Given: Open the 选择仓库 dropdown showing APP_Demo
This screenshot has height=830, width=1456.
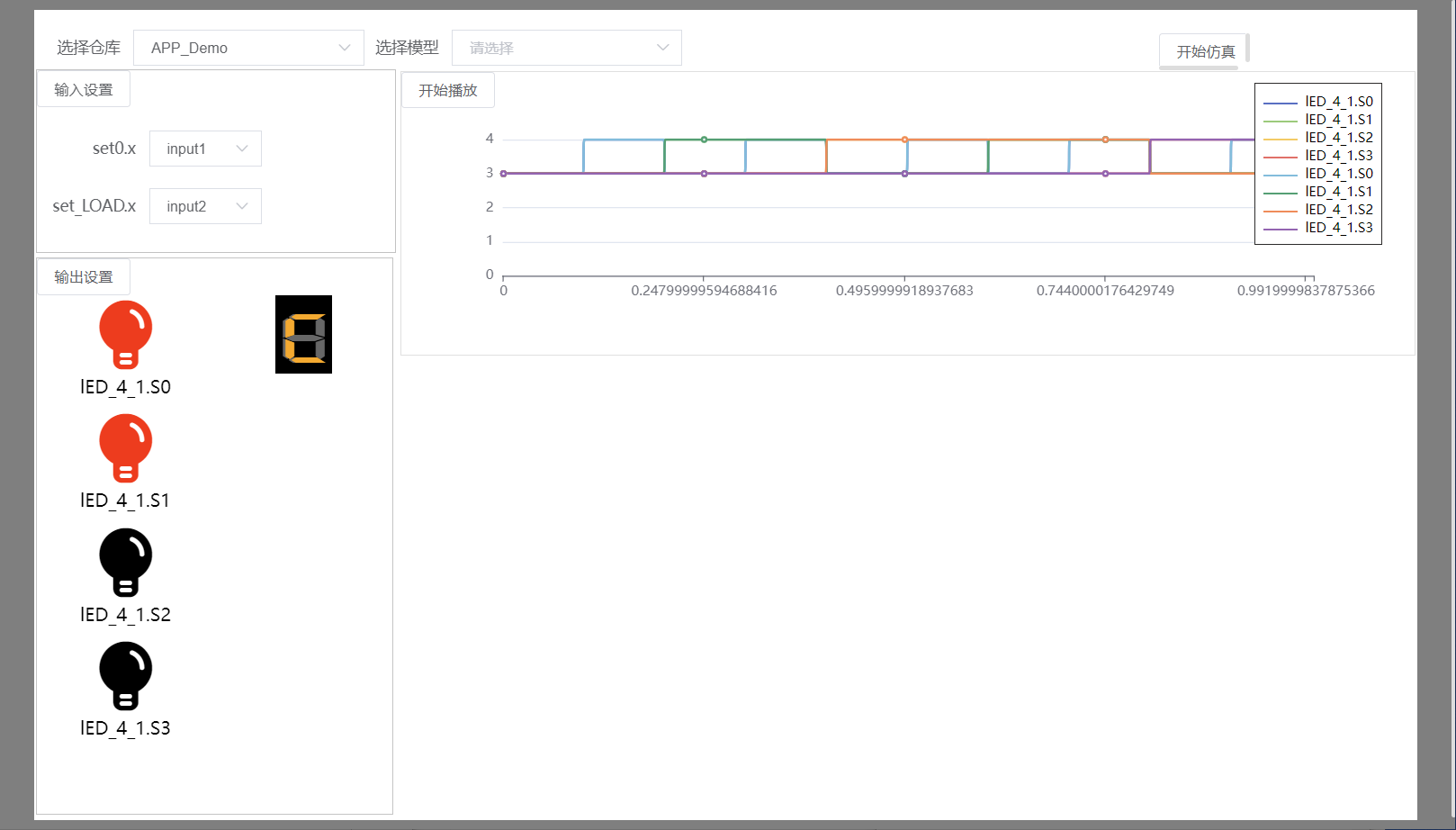Looking at the screenshot, I should click(248, 48).
